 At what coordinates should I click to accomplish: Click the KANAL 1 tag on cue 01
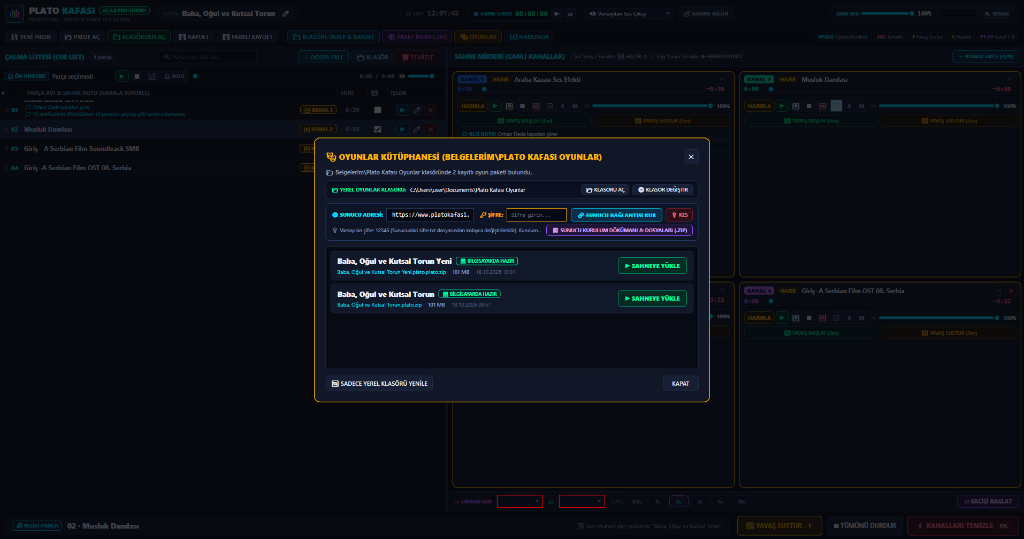[x=319, y=110]
